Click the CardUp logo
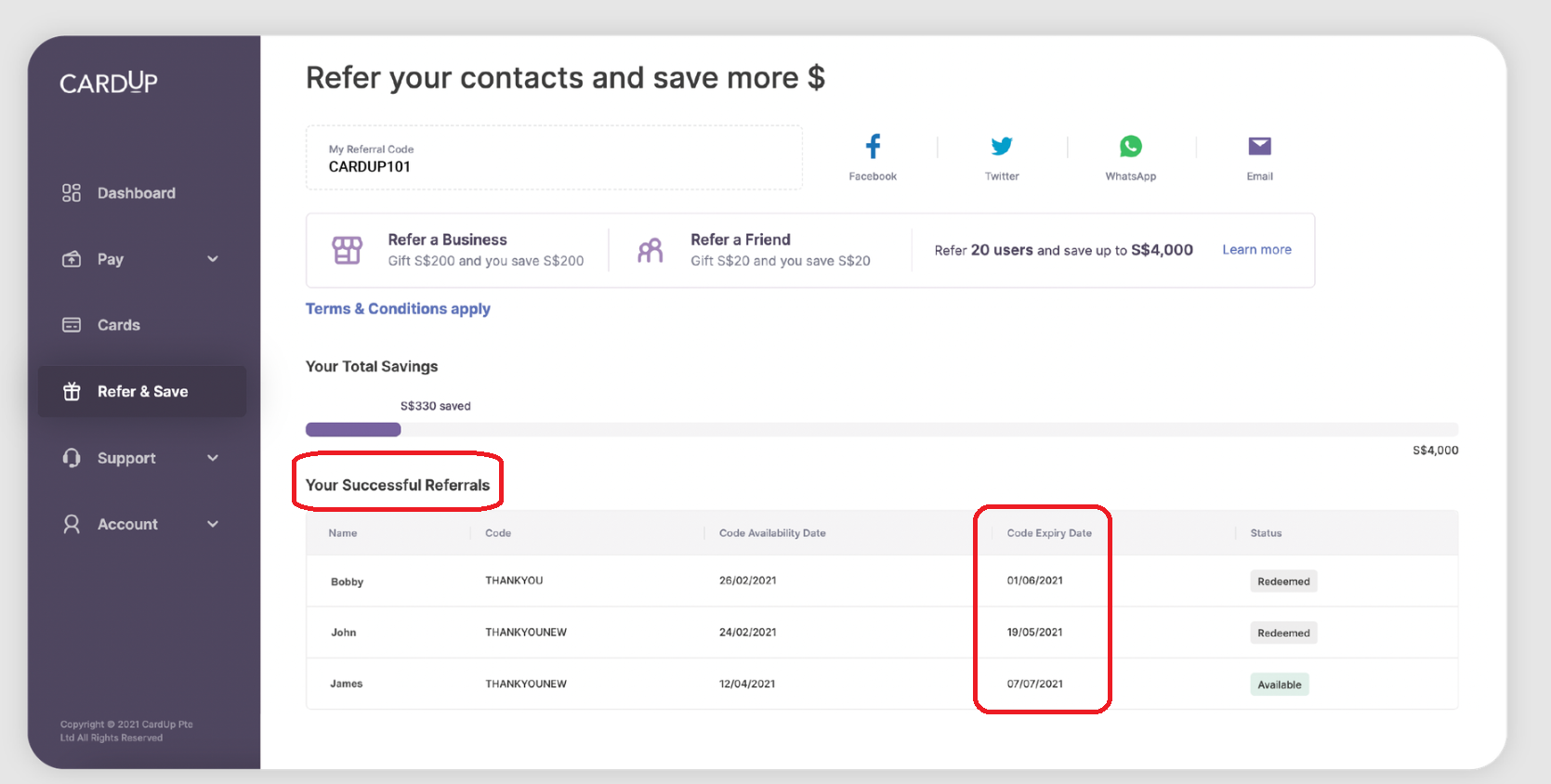The image size is (1551, 784). [x=109, y=84]
